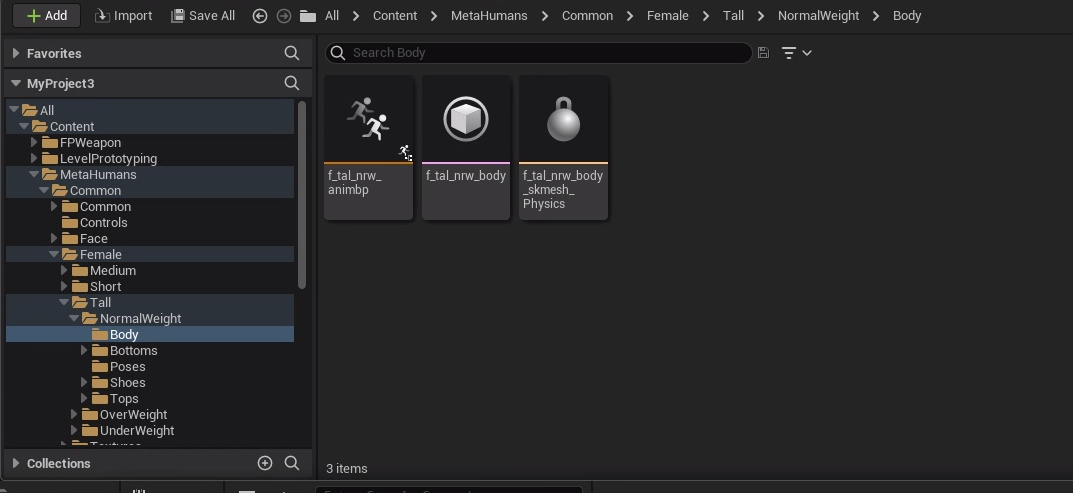Click the save search icon beside search bar

[764, 53]
